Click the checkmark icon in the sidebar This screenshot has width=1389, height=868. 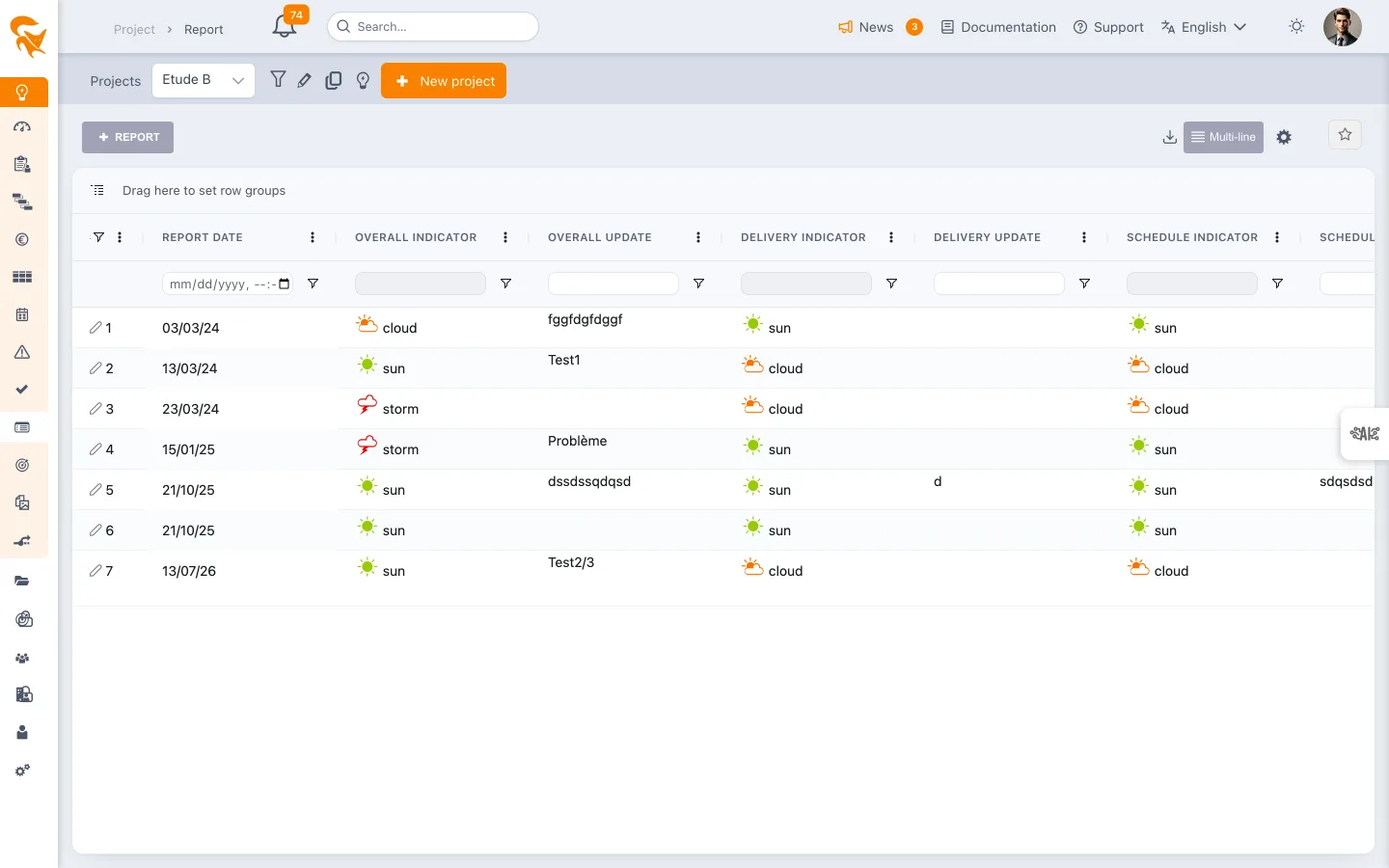[x=22, y=390]
